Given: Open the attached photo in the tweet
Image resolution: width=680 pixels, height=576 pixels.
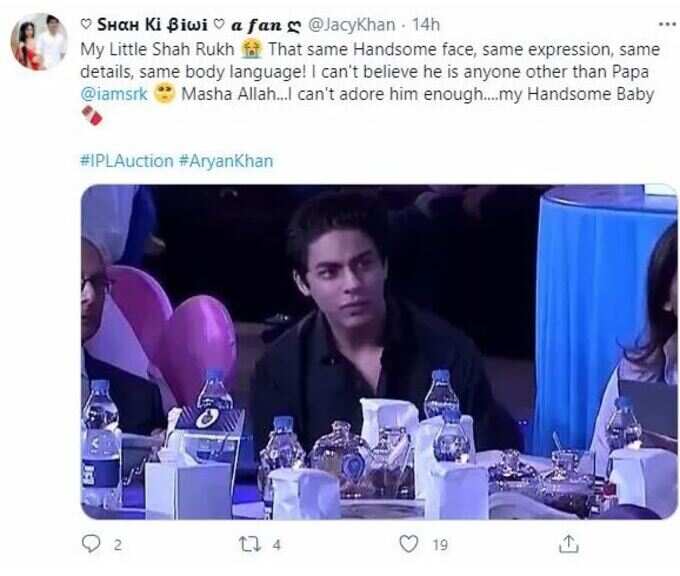Looking at the screenshot, I should coord(379,352).
